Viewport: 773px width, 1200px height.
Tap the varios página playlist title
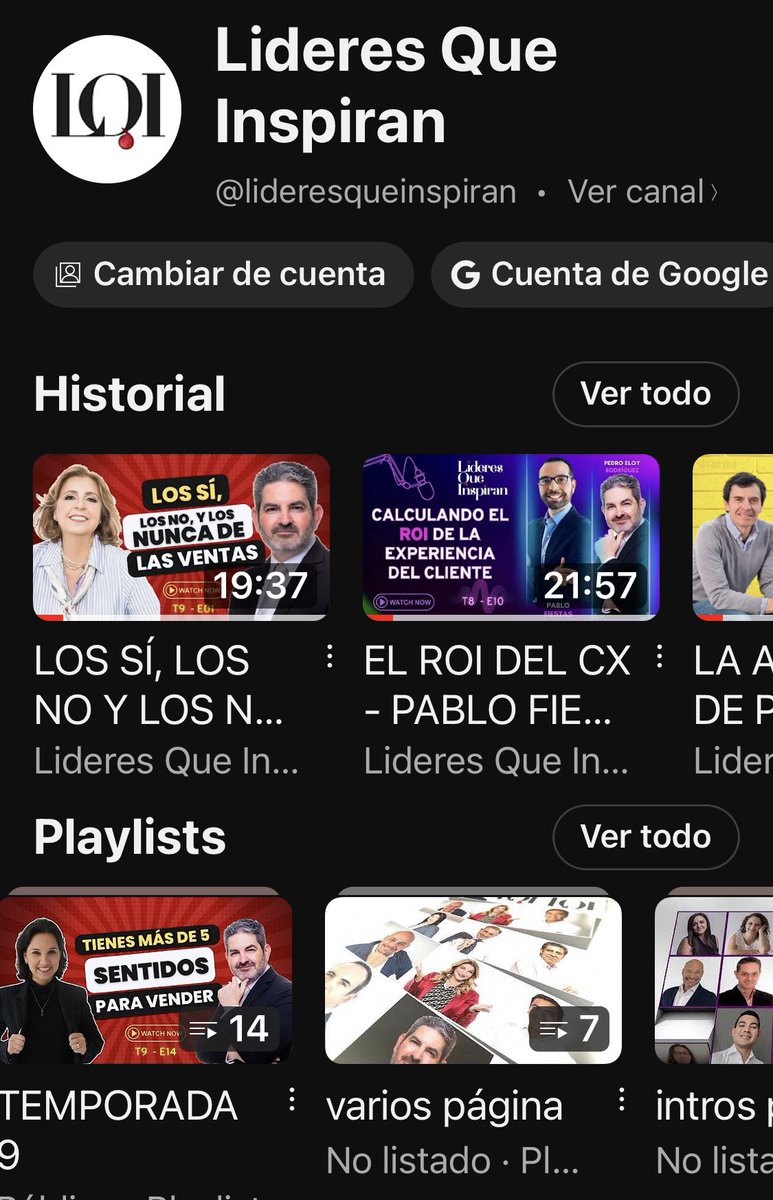(444, 1107)
